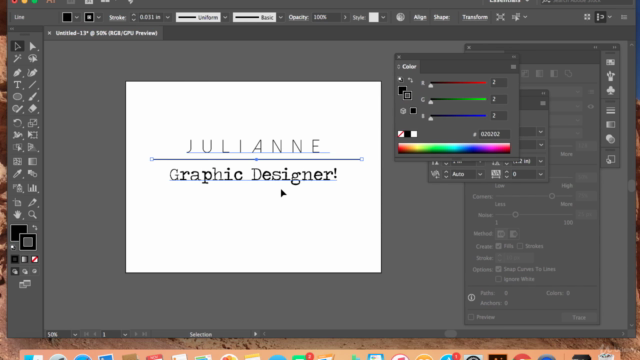The width and height of the screenshot is (640, 360).
Task: Set Gradient mode in toolbar
Action: [24, 259]
